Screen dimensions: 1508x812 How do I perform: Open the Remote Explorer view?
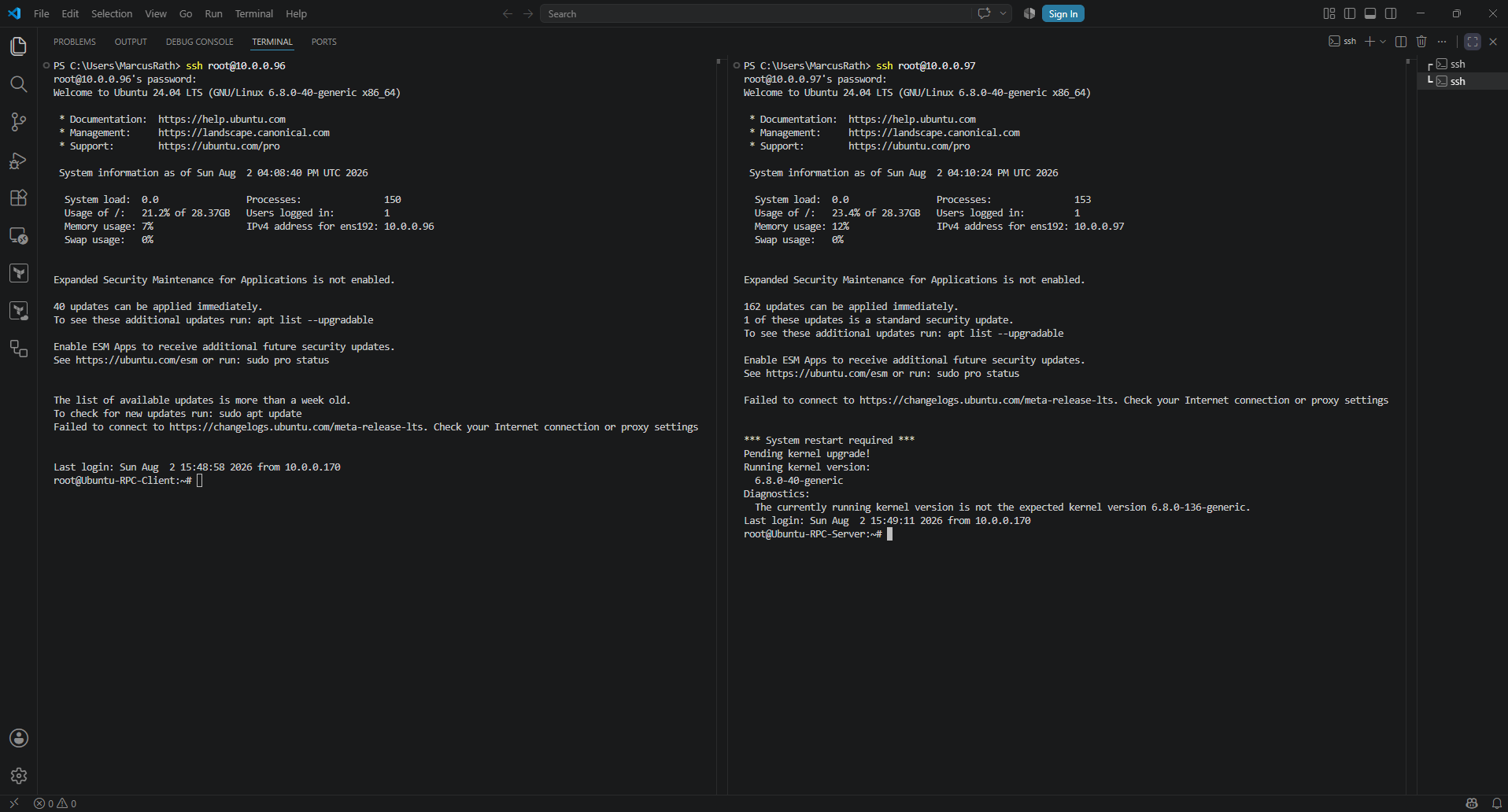19,235
